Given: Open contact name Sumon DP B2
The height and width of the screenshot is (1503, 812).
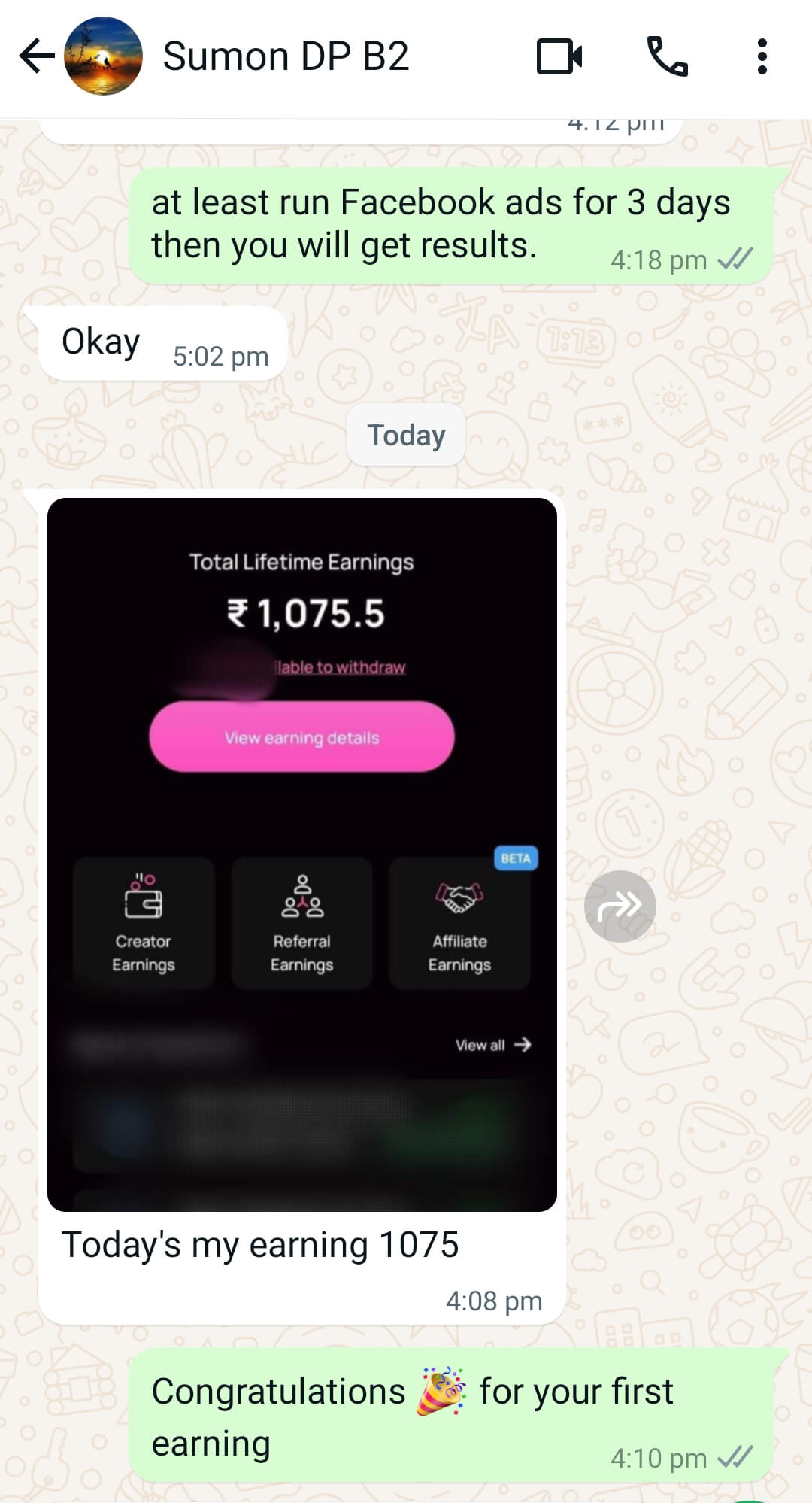Looking at the screenshot, I should [x=286, y=56].
